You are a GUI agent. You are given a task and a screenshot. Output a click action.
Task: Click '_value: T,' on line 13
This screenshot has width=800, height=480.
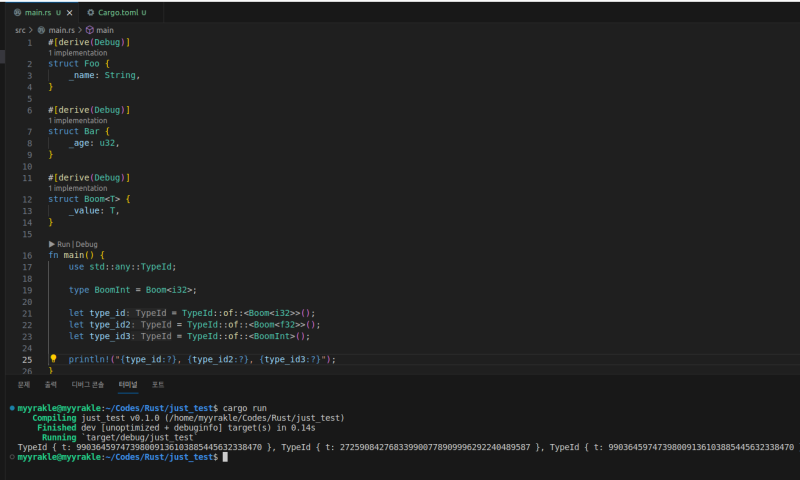(94, 211)
